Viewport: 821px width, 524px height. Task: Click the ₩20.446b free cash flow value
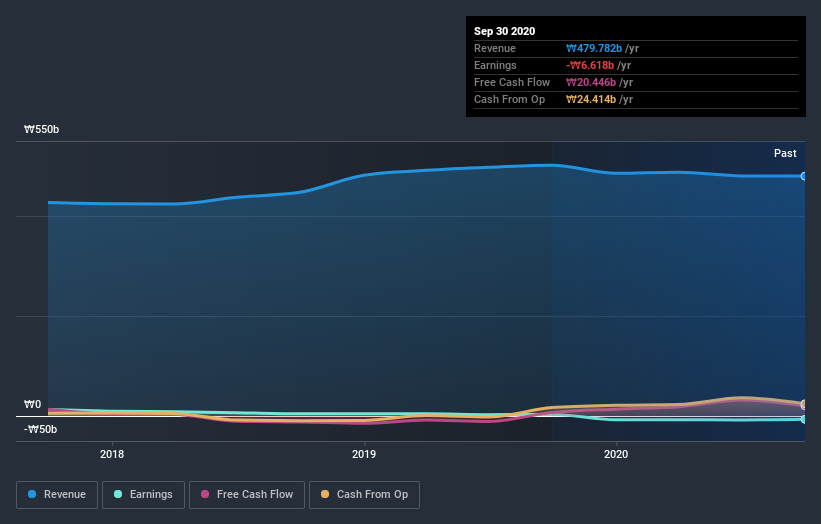[x=591, y=82]
